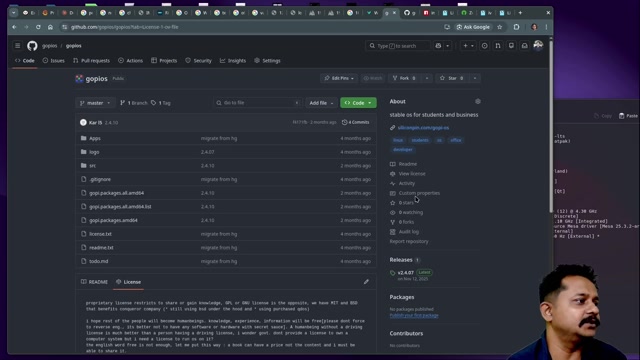
Task: Open the 4 Commits history
Action: point(356,122)
